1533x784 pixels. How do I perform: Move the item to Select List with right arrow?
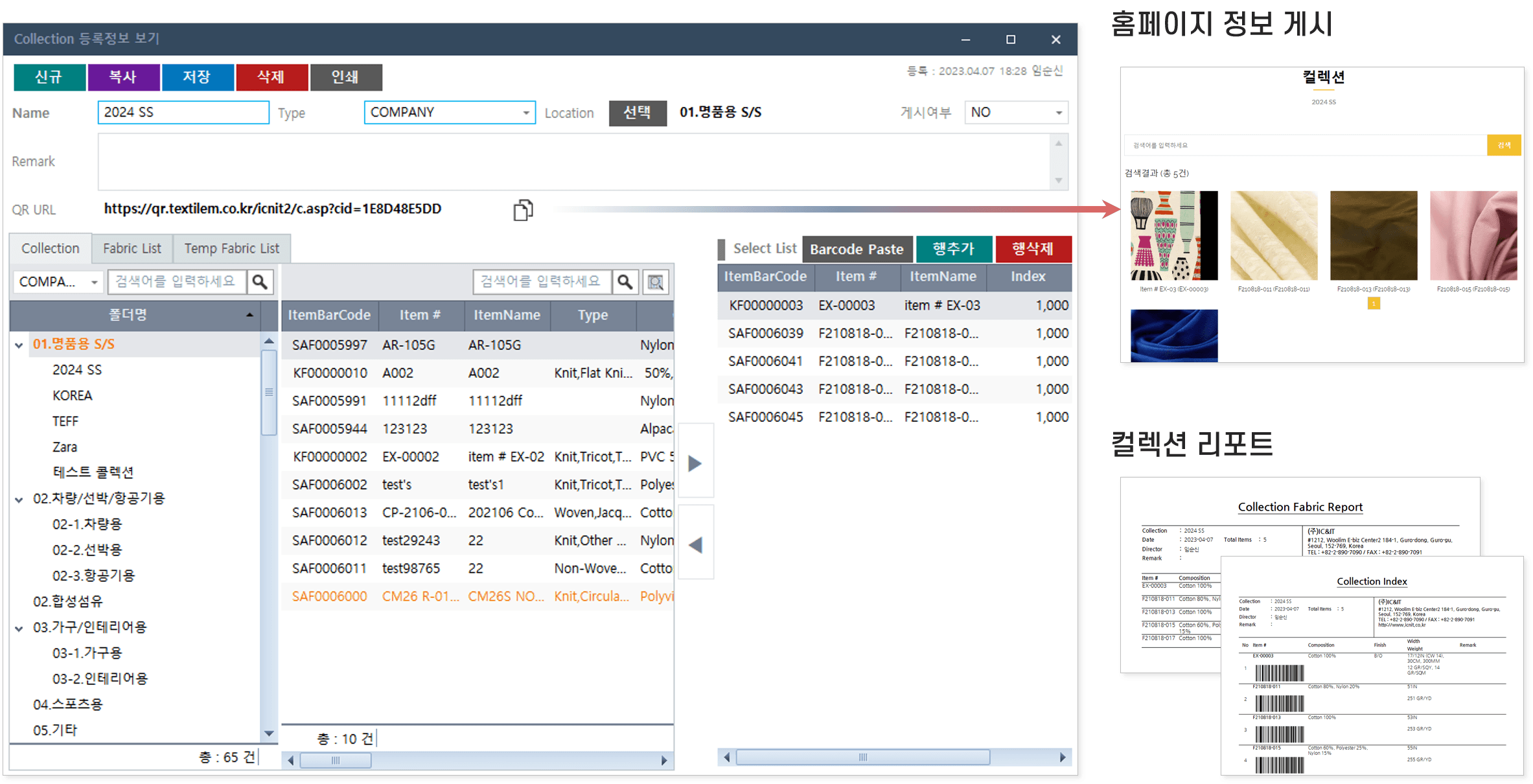(x=695, y=463)
